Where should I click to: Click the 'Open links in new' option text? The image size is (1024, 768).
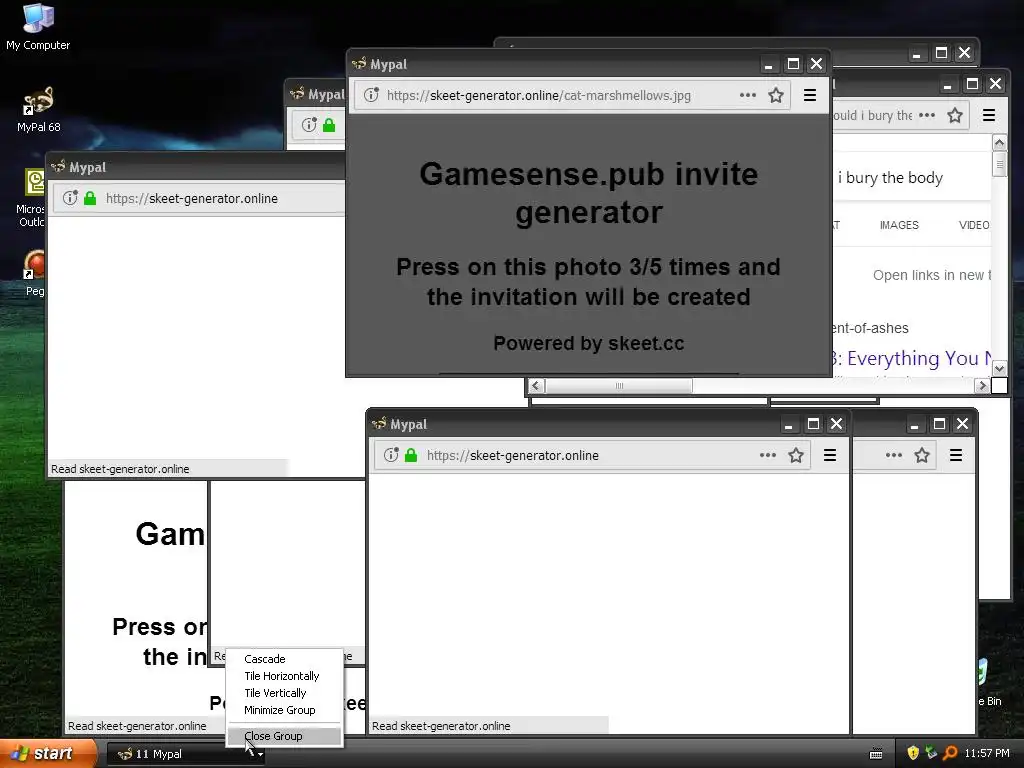[931, 276]
